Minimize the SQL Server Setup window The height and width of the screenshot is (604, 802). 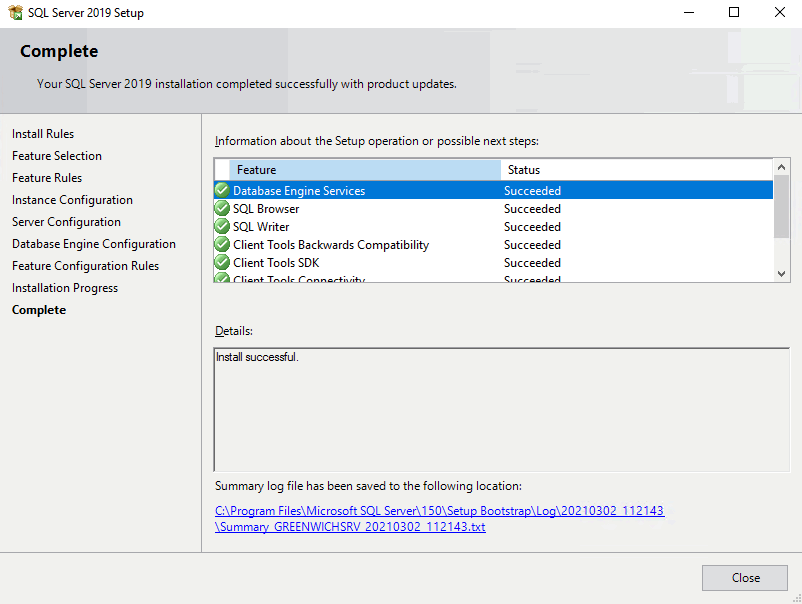[x=689, y=12]
